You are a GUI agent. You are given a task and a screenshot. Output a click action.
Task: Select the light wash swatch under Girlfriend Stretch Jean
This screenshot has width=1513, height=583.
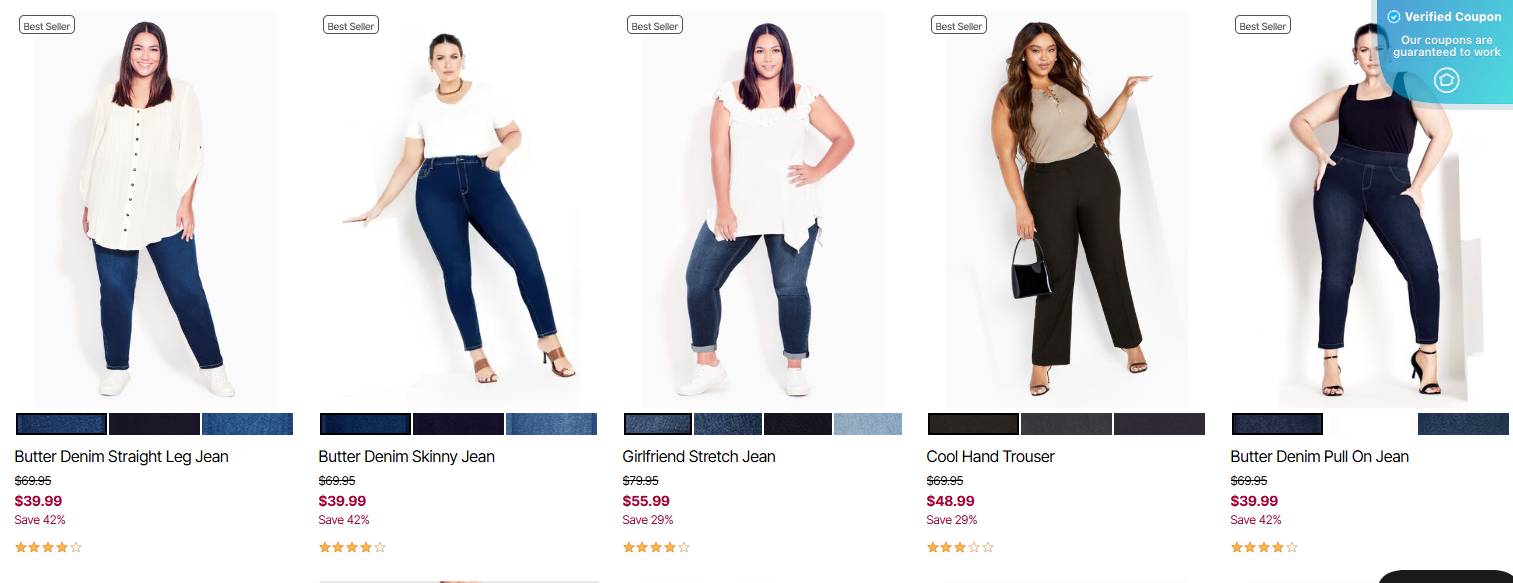(x=868, y=424)
